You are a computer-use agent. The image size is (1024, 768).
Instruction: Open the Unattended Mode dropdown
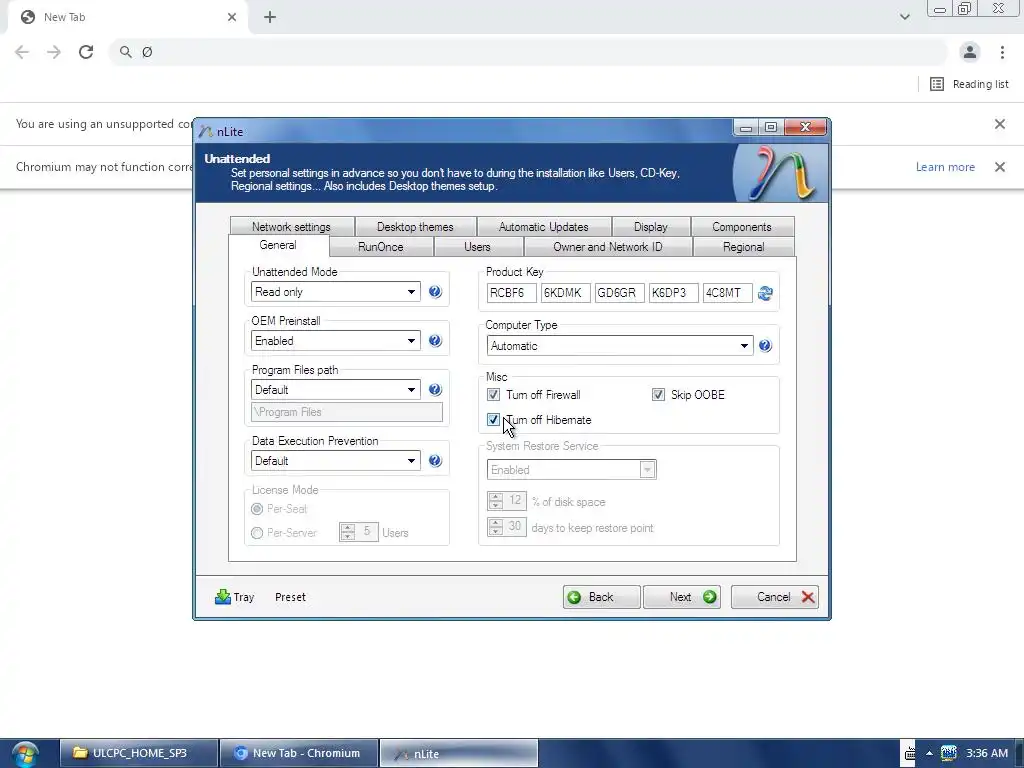pos(335,292)
